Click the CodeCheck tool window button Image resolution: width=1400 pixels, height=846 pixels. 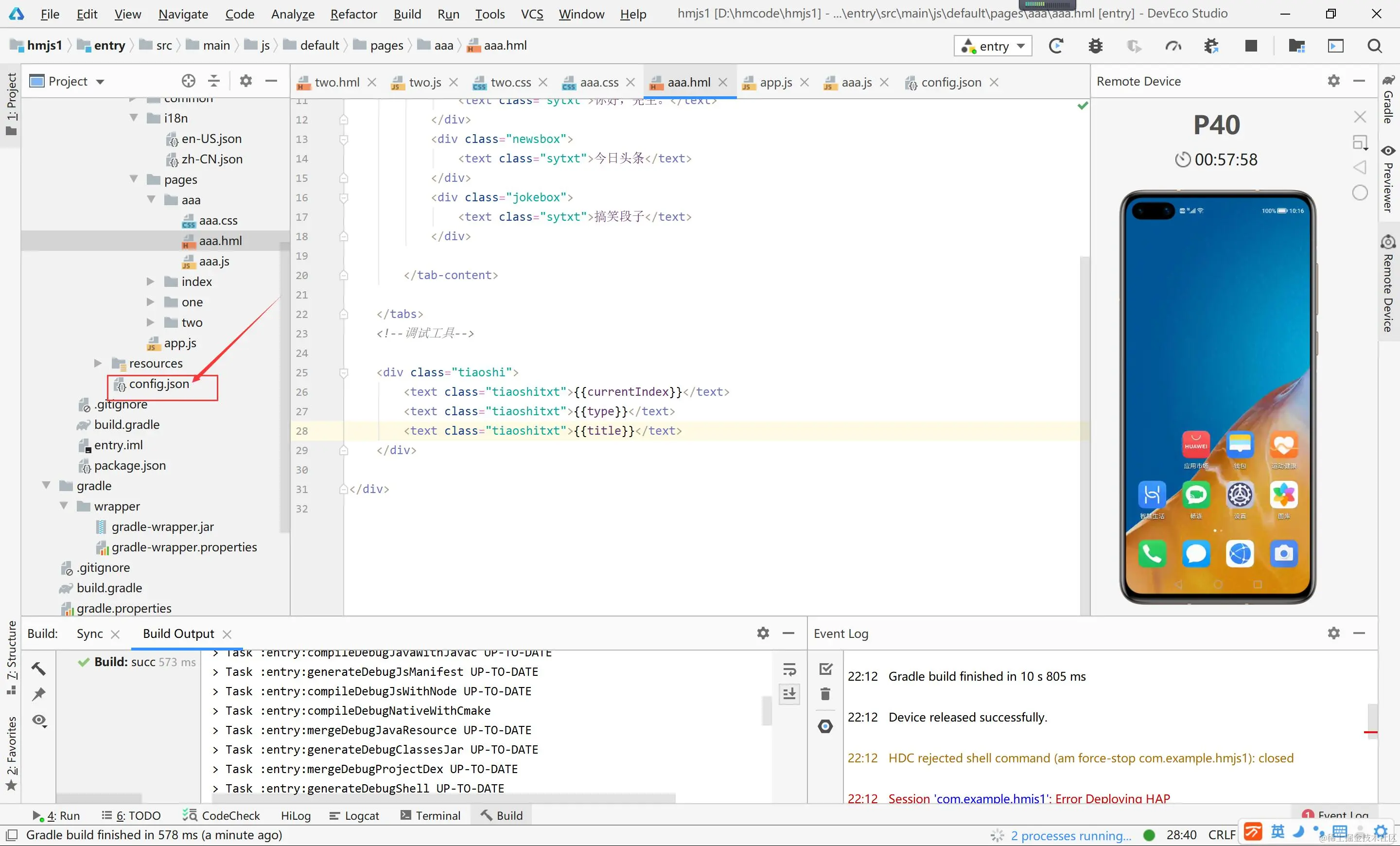click(221, 815)
